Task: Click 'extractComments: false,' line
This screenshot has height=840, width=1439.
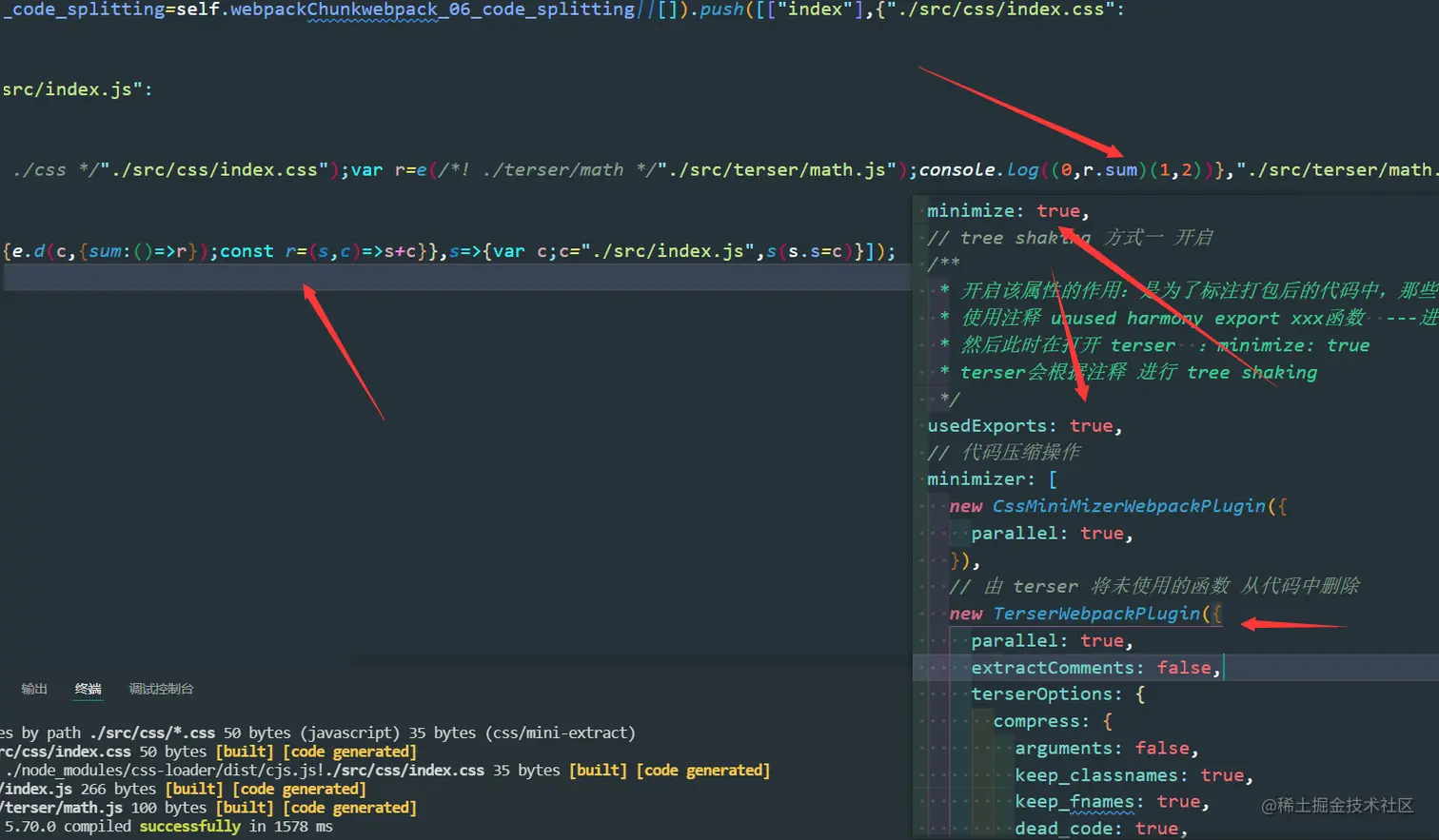Action: click(x=1095, y=668)
